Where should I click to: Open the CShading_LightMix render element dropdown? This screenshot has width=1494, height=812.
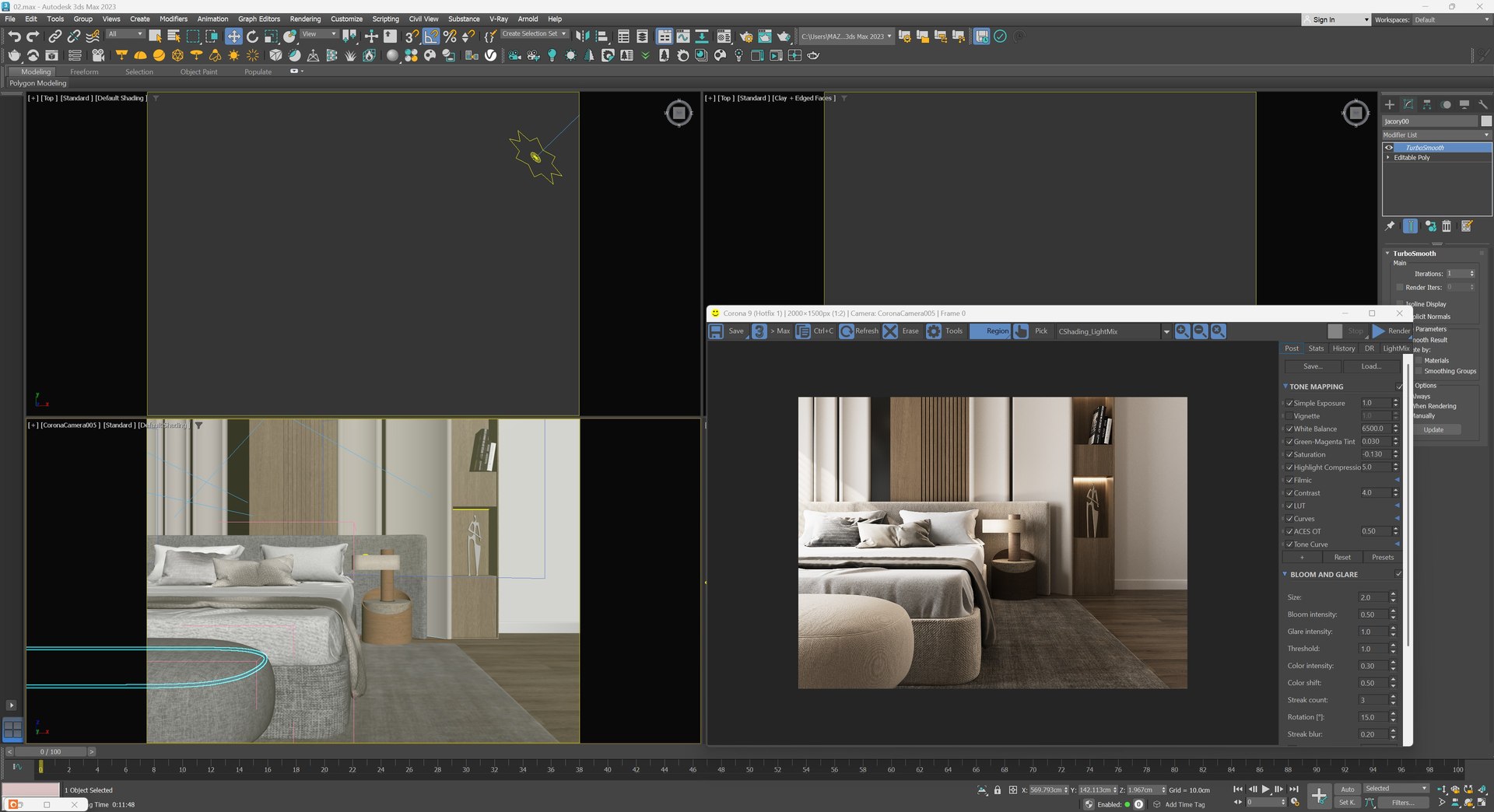coord(1113,332)
